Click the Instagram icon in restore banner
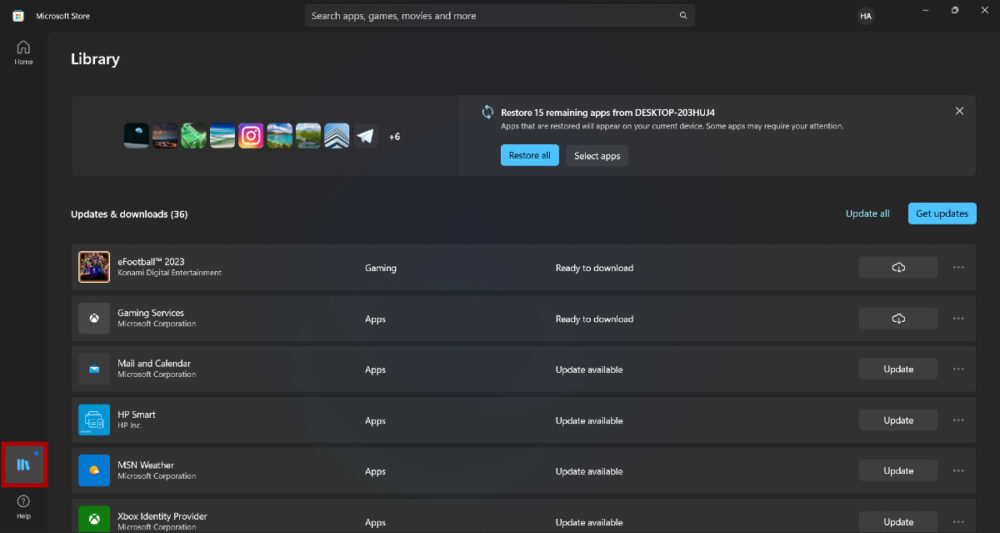This screenshot has width=1000, height=533. [x=251, y=136]
